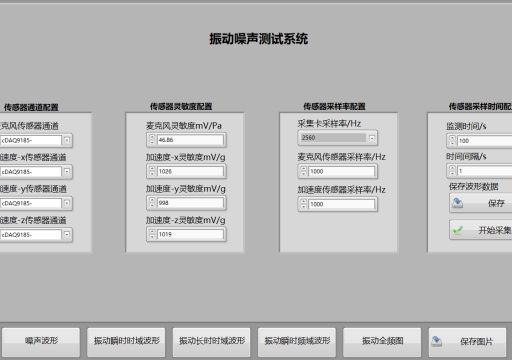
Task: Click the 加速度-y灵敏度 value field 998
Action: tap(190, 203)
